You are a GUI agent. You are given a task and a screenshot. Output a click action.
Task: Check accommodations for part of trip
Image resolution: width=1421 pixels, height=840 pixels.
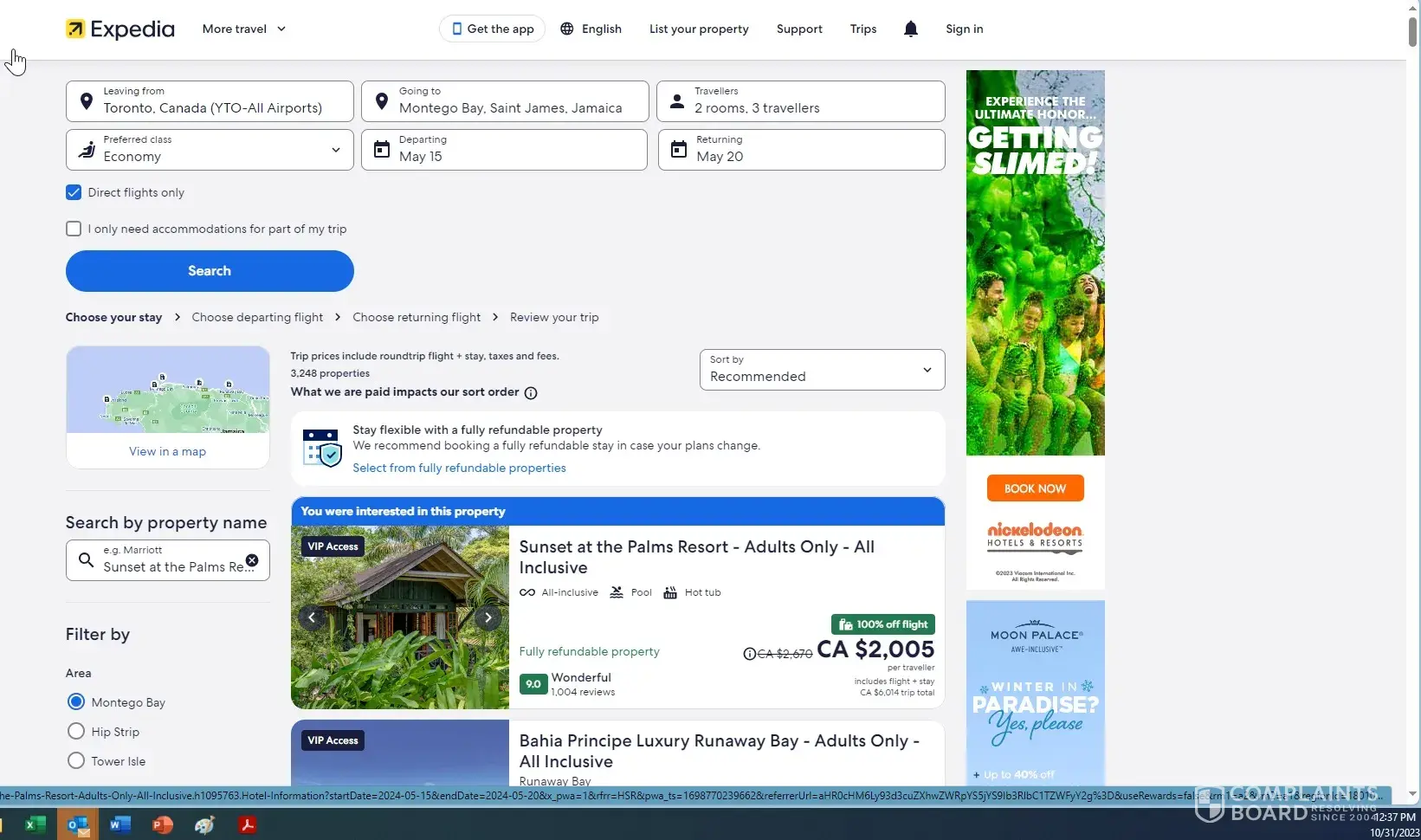coord(74,229)
